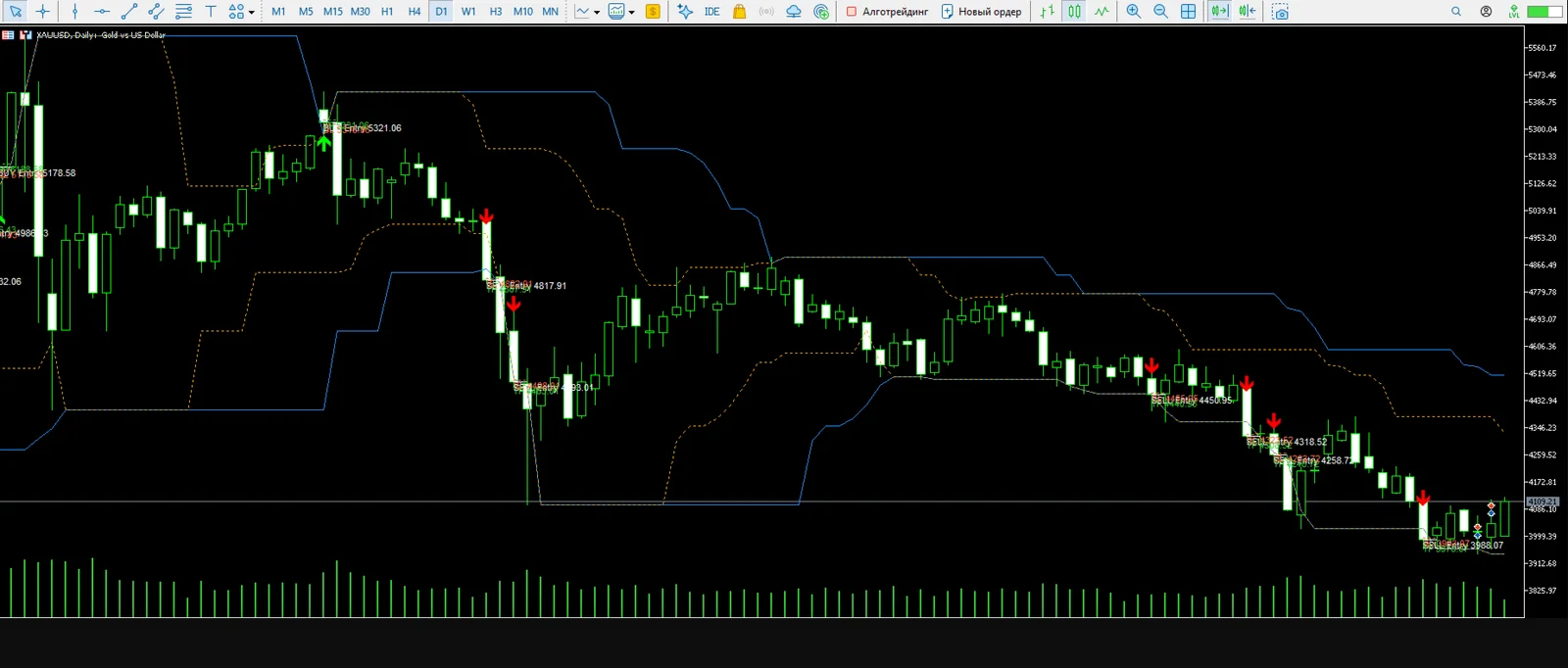Screen dimensions: 1568x668
Task: Expand the chart templates dropdown
Action: pyautogui.click(x=632, y=13)
